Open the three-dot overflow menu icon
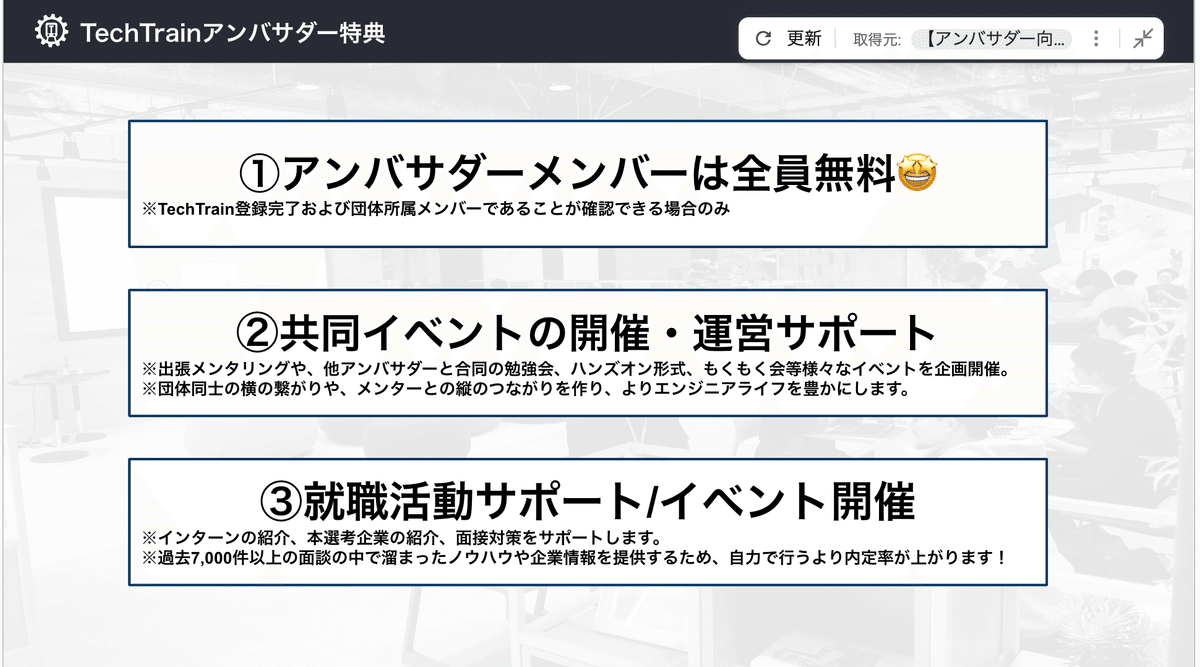1200x667 pixels. pyautogui.click(x=1095, y=38)
